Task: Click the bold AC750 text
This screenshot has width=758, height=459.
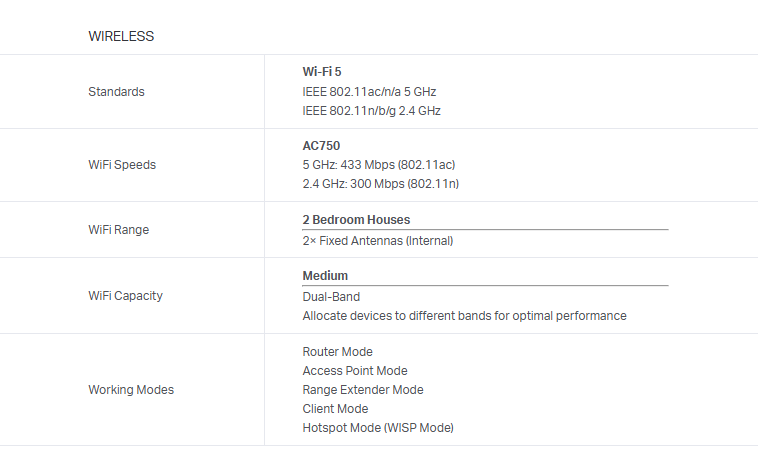Action: (321, 145)
